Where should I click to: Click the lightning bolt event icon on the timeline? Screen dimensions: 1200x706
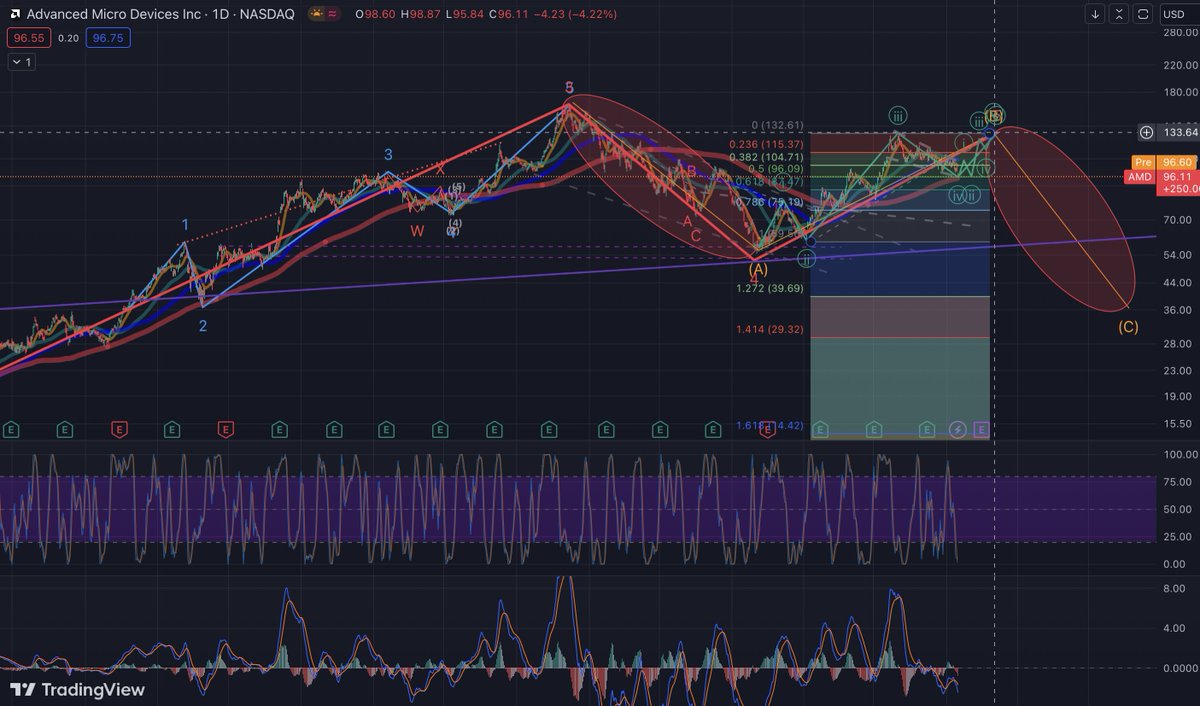click(957, 429)
